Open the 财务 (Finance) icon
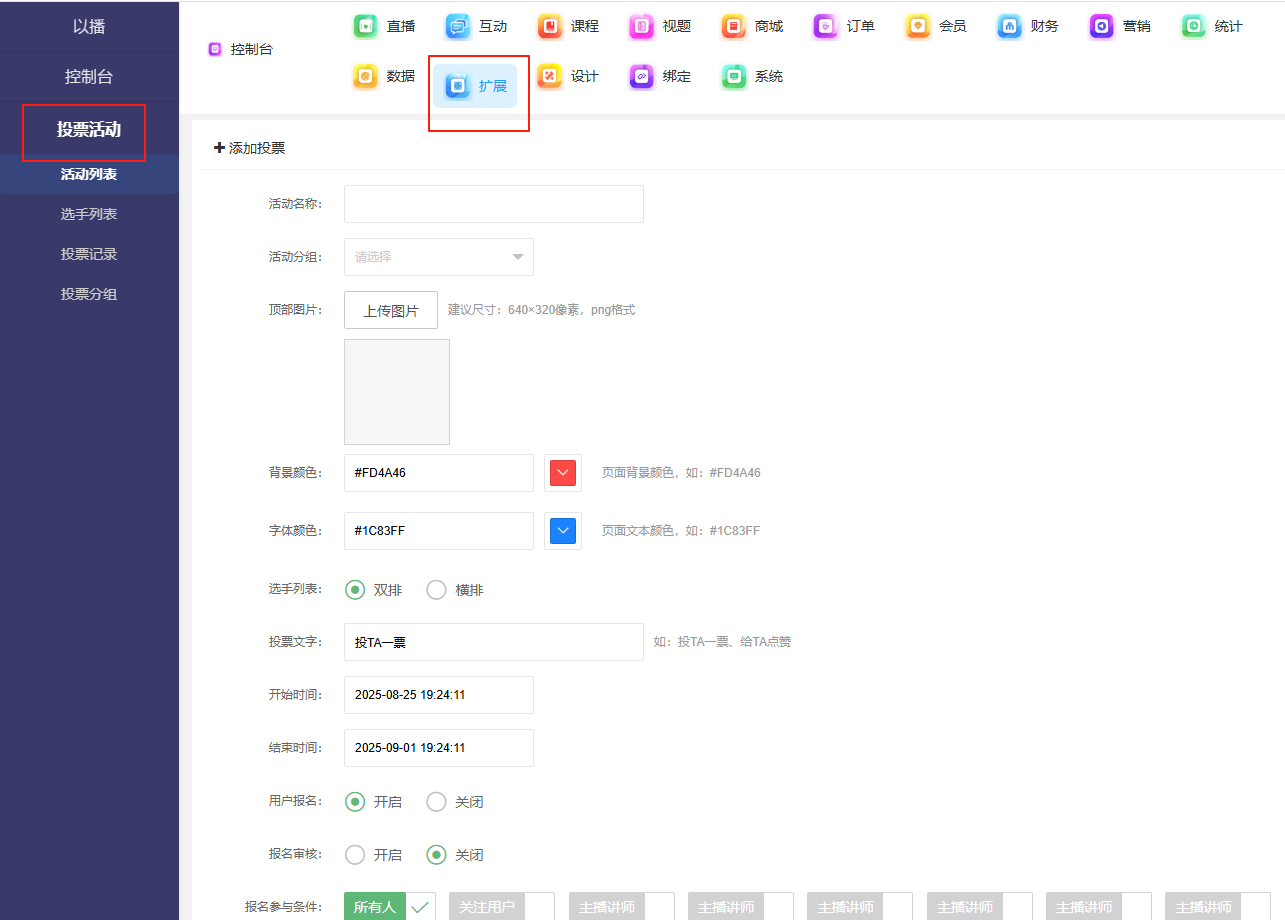 coord(1010,27)
